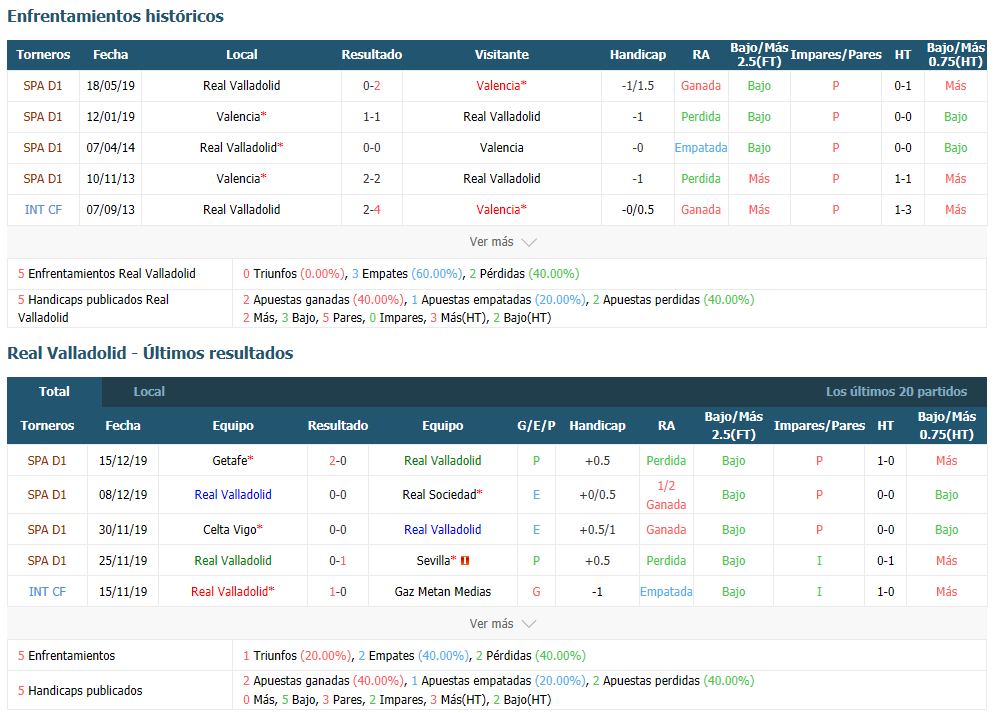This screenshot has width=994, height=713.
Task: Click the 1 Triunfos (20.00%) statistic
Action: (x=297, y=656)
